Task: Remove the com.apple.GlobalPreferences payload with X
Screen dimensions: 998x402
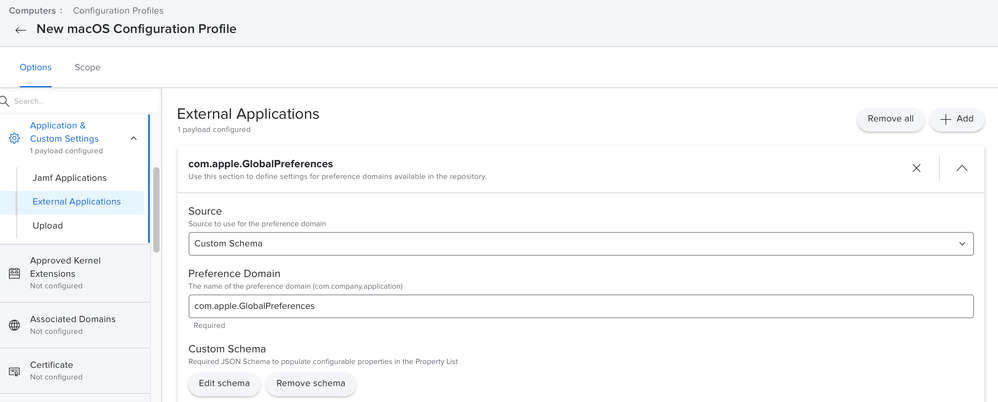Action: coord(917,169)
